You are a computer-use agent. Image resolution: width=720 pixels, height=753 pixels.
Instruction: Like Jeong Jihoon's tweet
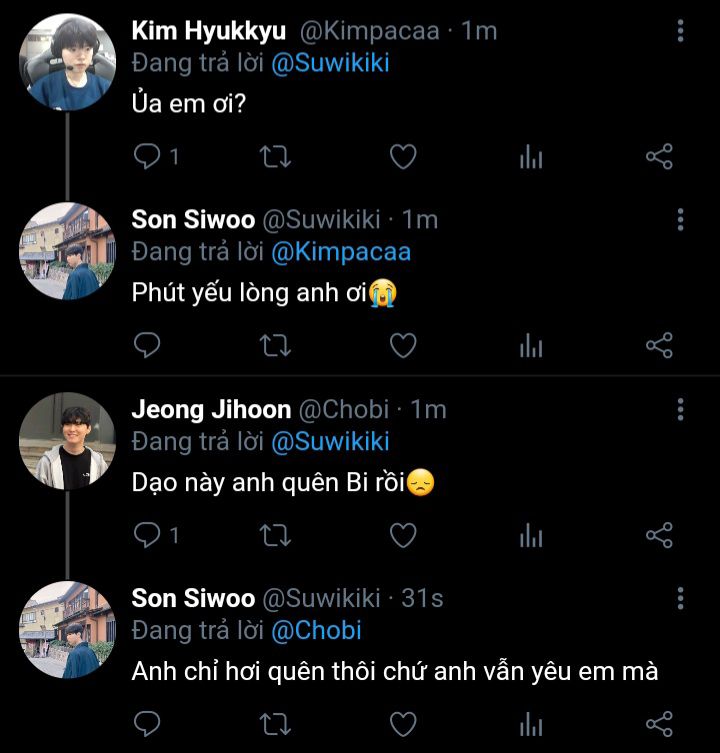402,536
